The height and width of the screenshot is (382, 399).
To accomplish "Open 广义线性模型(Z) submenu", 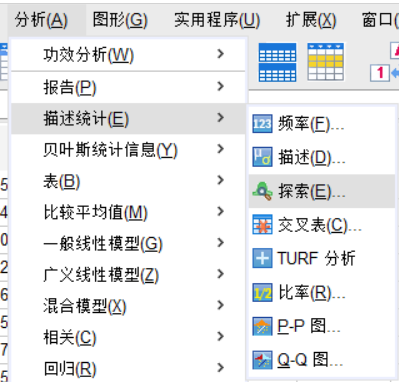I will (128, 275).
